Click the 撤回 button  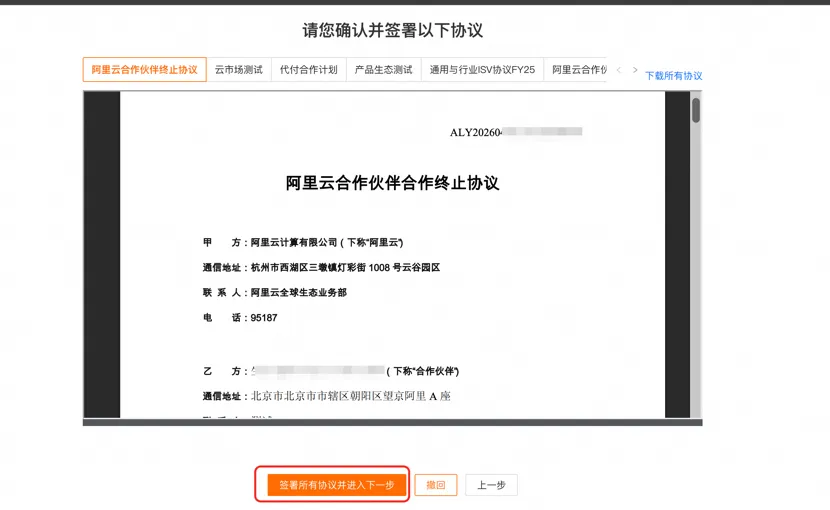pyautogui.click(x=436, y=485)
